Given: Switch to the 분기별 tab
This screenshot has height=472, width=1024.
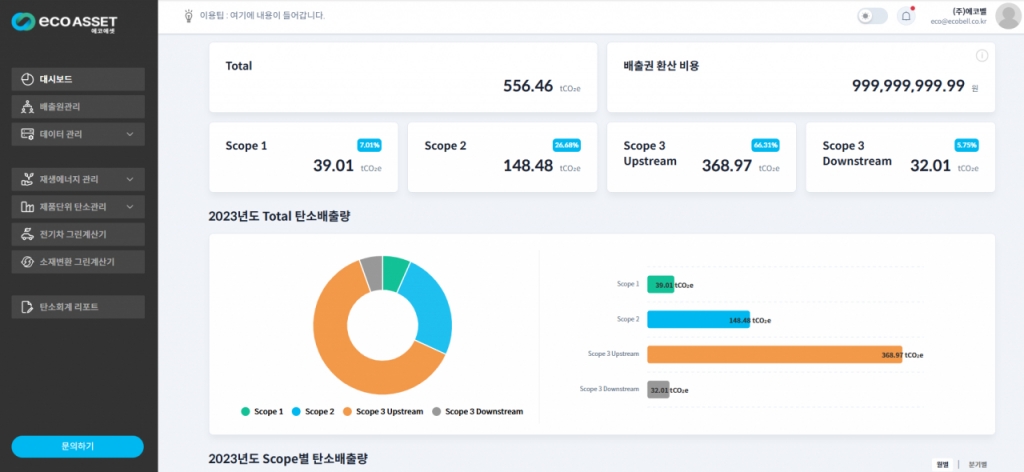Looking at the screenshot, I should point(978,464).
